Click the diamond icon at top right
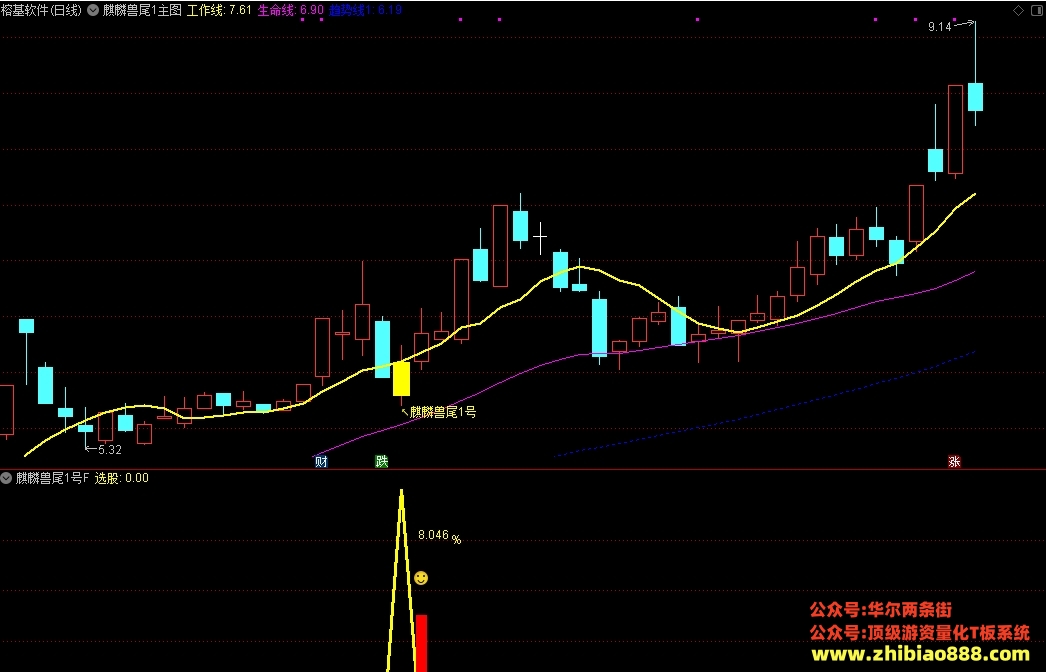1046x672 pixels. pyautogui.click(x=1018, y=11)
